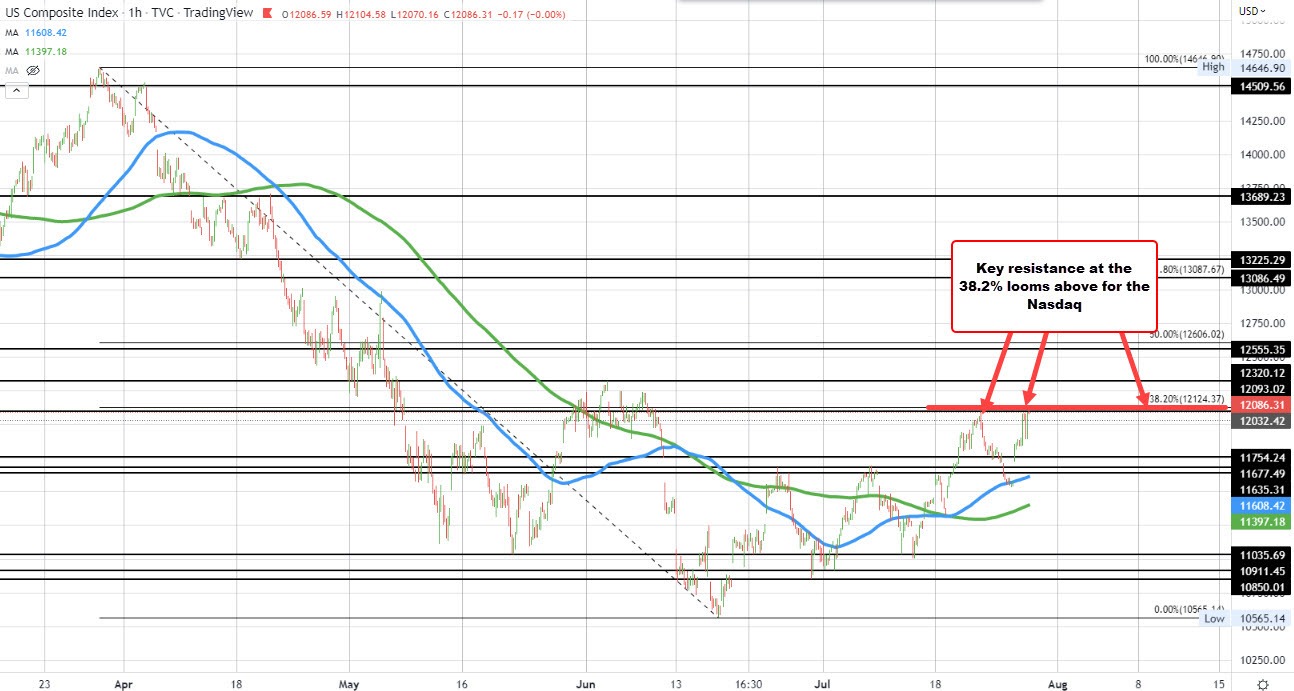This screenshot has height=691, width=1294.
Task: Click the 50.00% Fibonacci level label
Action: [1187, 334]
